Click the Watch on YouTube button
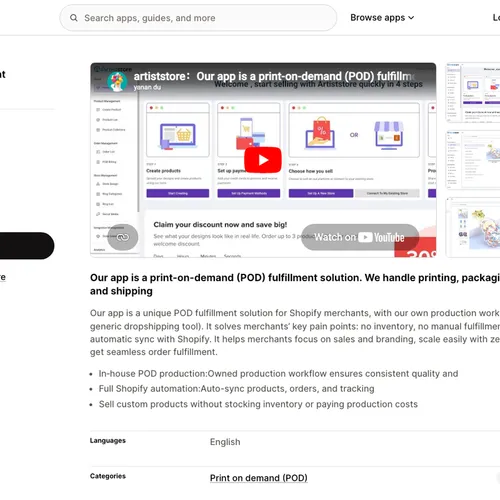 [360, 237]
